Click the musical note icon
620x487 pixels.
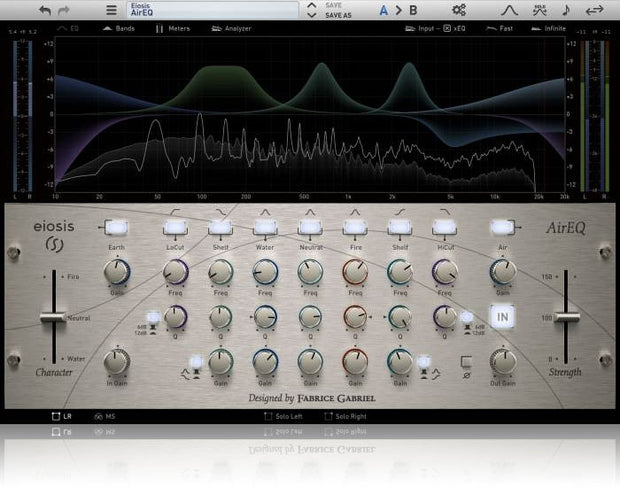coord(566,10)
